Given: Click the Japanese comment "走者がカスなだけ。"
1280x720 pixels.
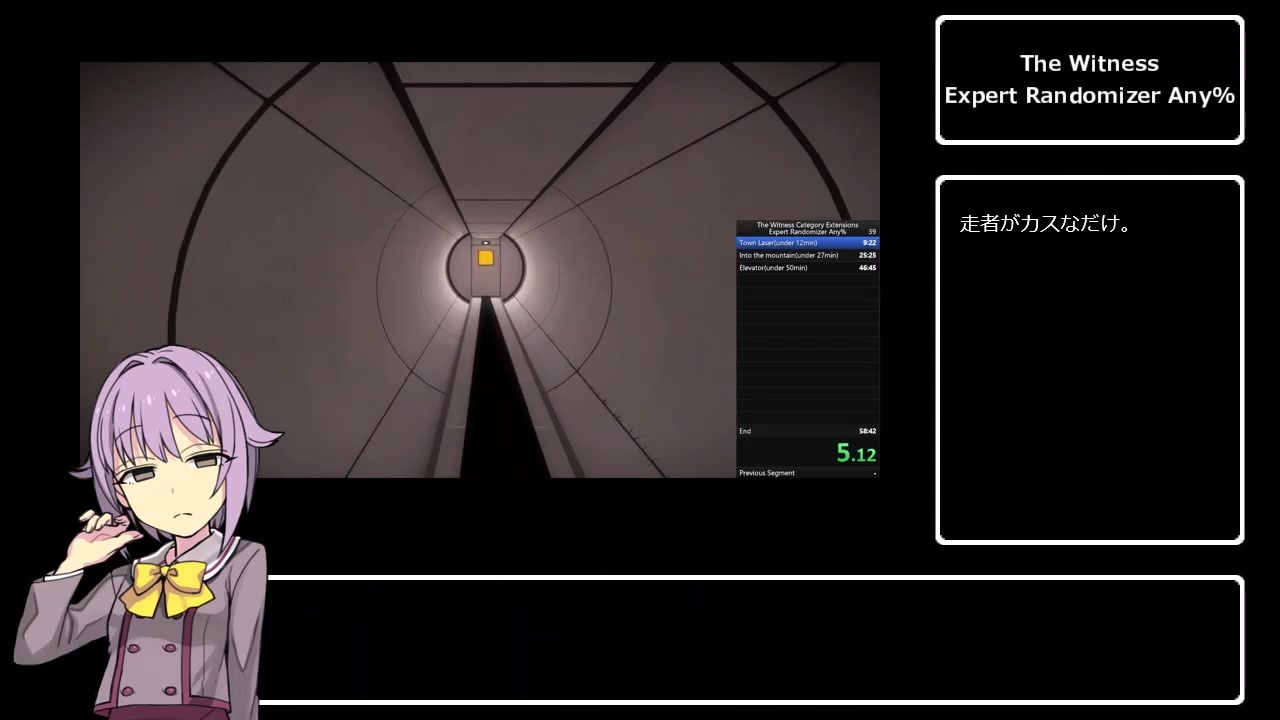Looking at the screenshot, I should tap(1045, 224).
